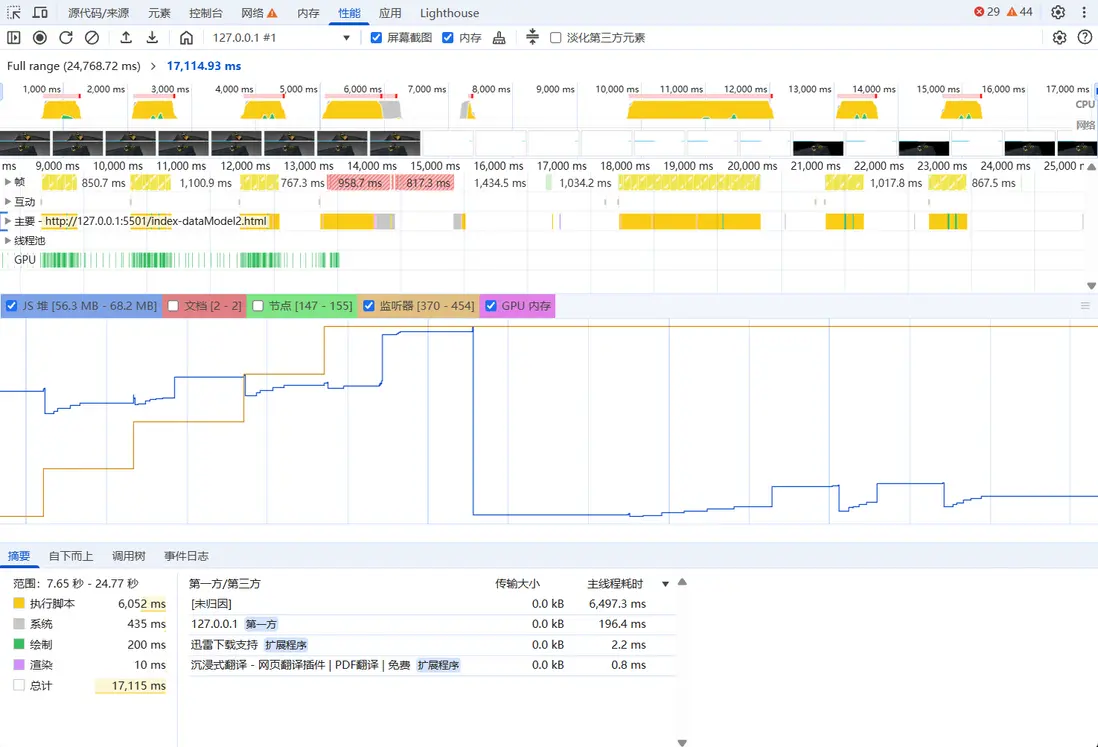This screenshot has width=1098, height=747.
Task: Open the 自下而上 tab
Action: (71, 556)
